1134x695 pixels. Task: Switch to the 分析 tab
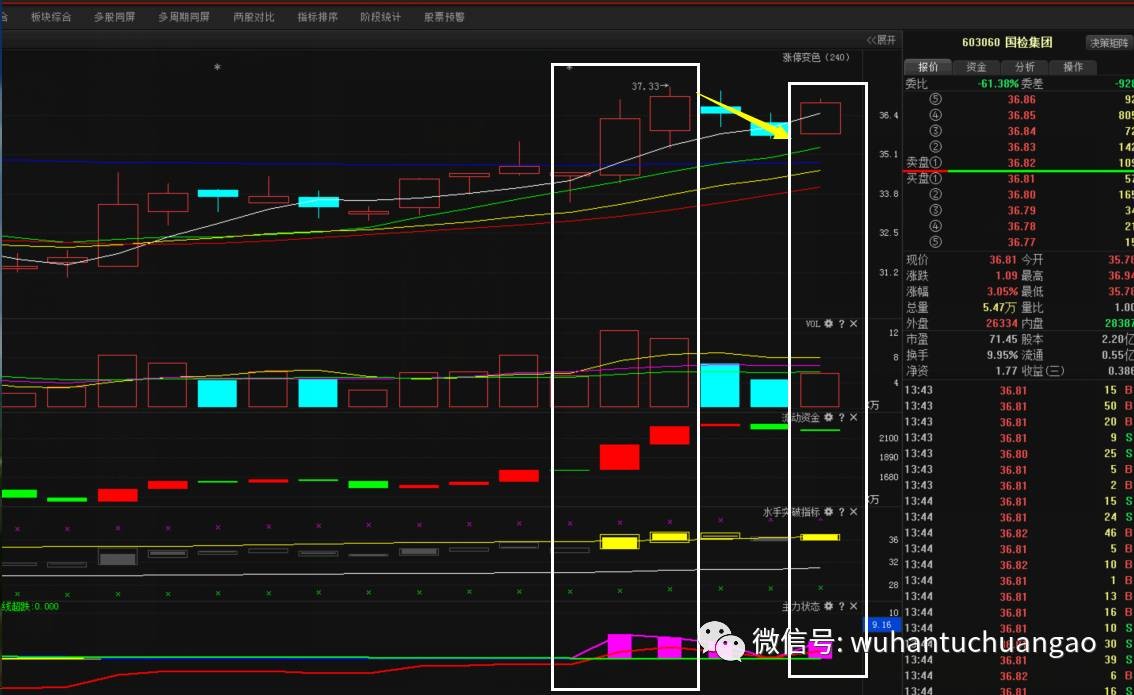(x=1024, y=67)
